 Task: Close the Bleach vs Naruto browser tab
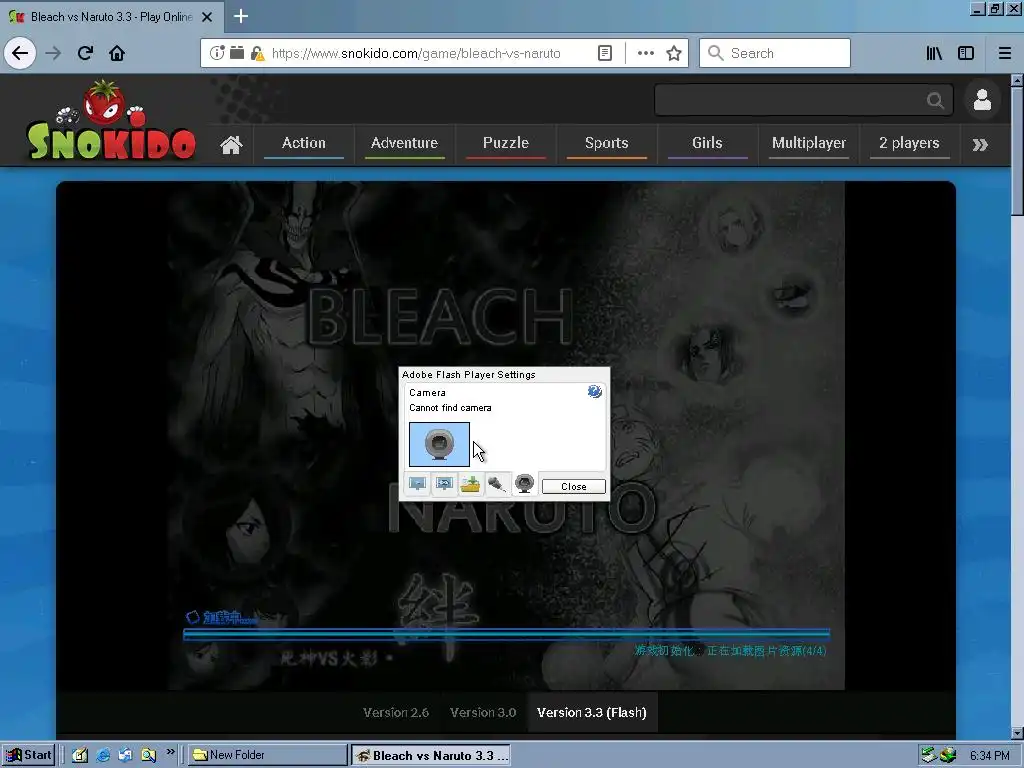(207, 17)
